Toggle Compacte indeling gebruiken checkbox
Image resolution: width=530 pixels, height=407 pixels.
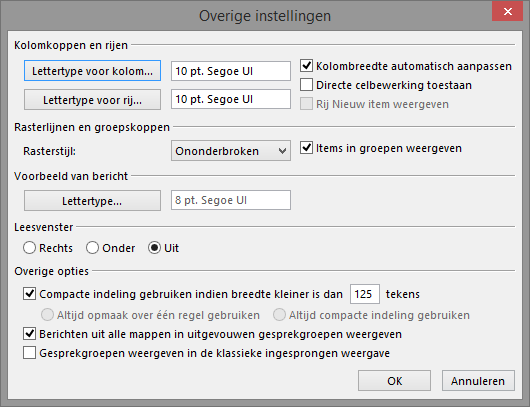point(29,293)
